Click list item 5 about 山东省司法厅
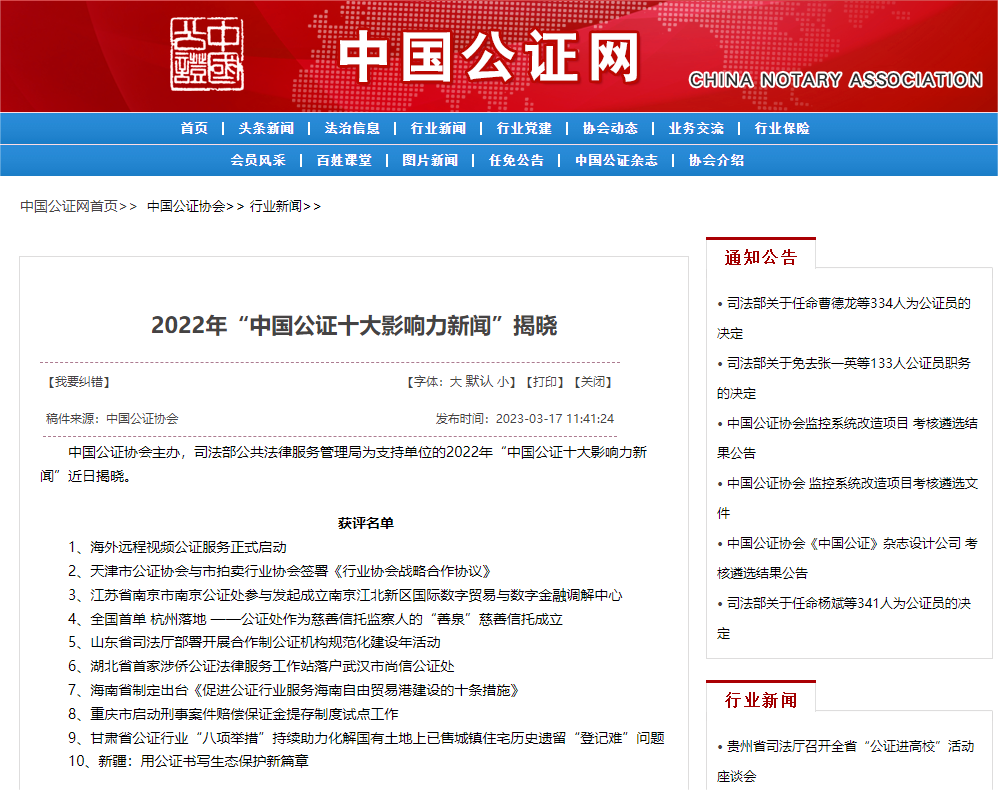998x790 pixels. click(x=254, y=642)
